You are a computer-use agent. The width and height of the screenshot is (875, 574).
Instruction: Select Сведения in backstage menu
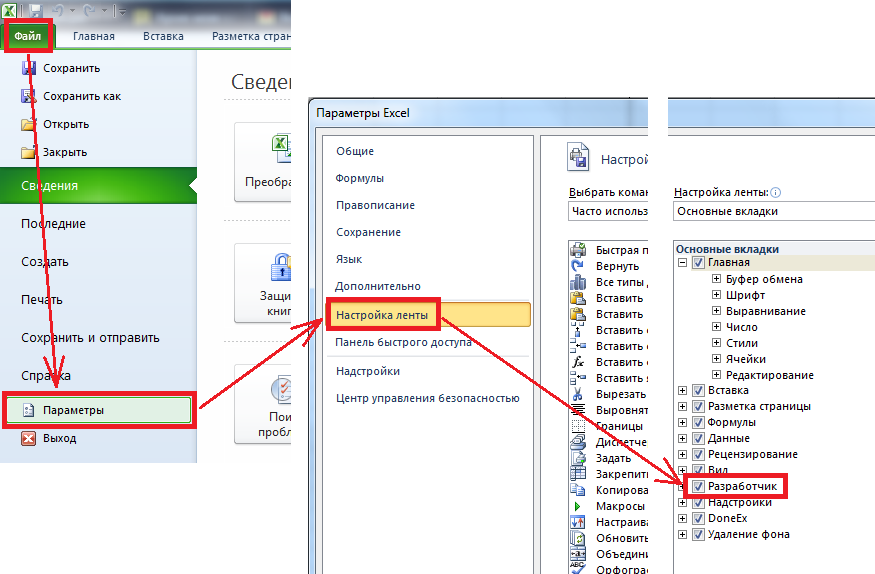pyautogui.click(x=98, y=186)
